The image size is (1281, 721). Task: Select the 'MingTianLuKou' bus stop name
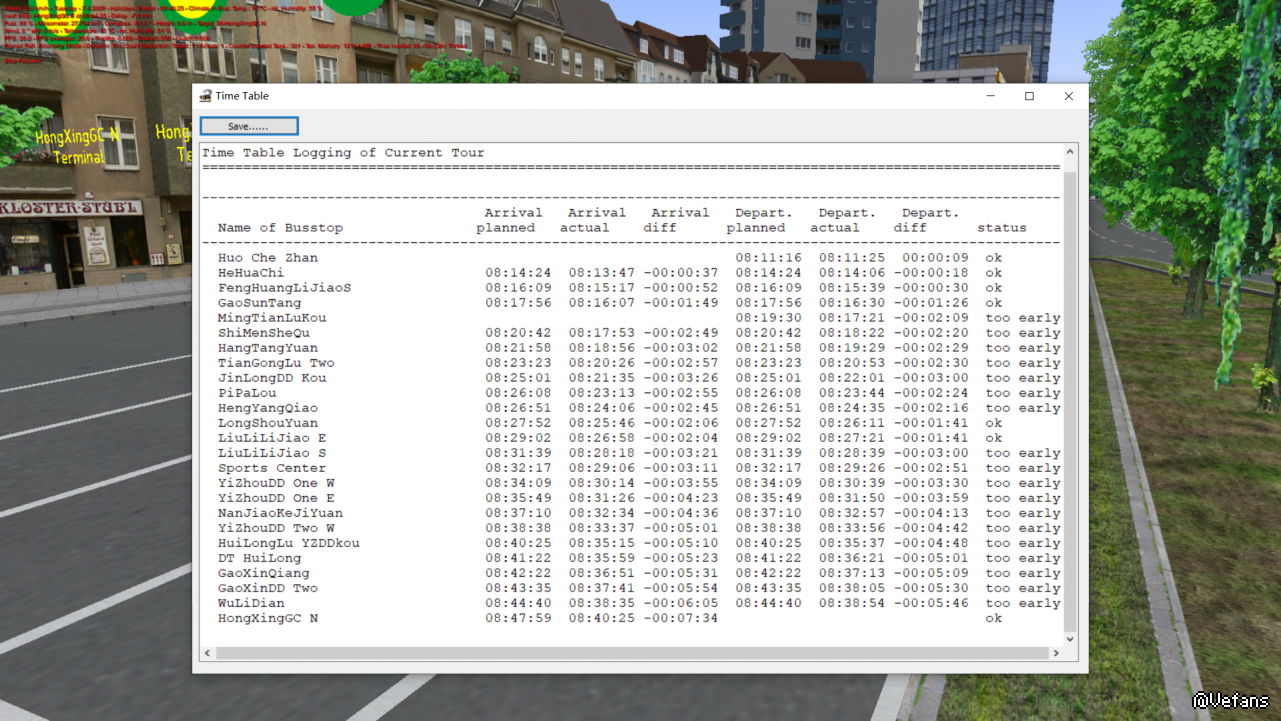(x=272, y=318)
